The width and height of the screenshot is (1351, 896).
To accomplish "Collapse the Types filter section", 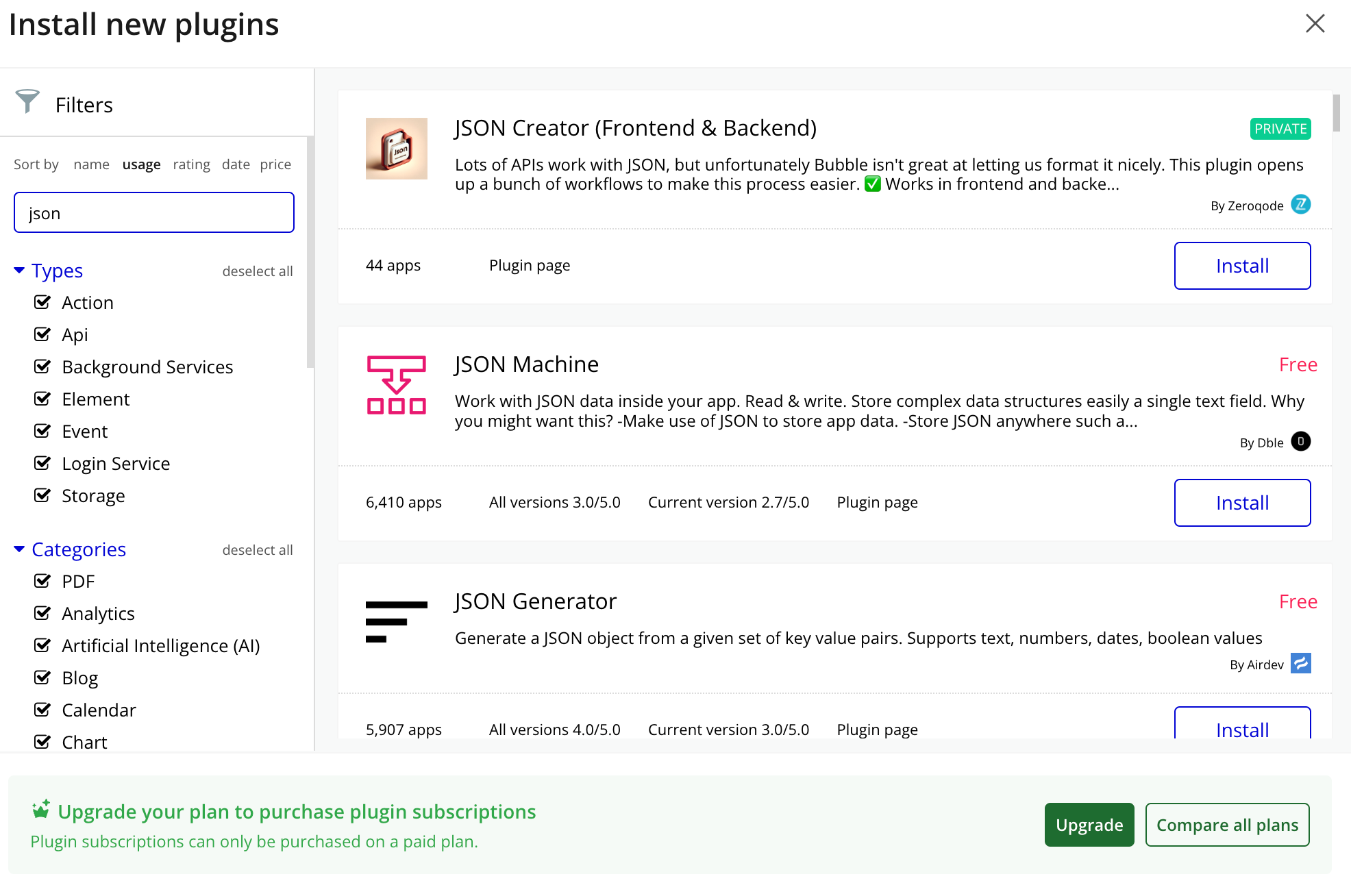I will [49, 271].
